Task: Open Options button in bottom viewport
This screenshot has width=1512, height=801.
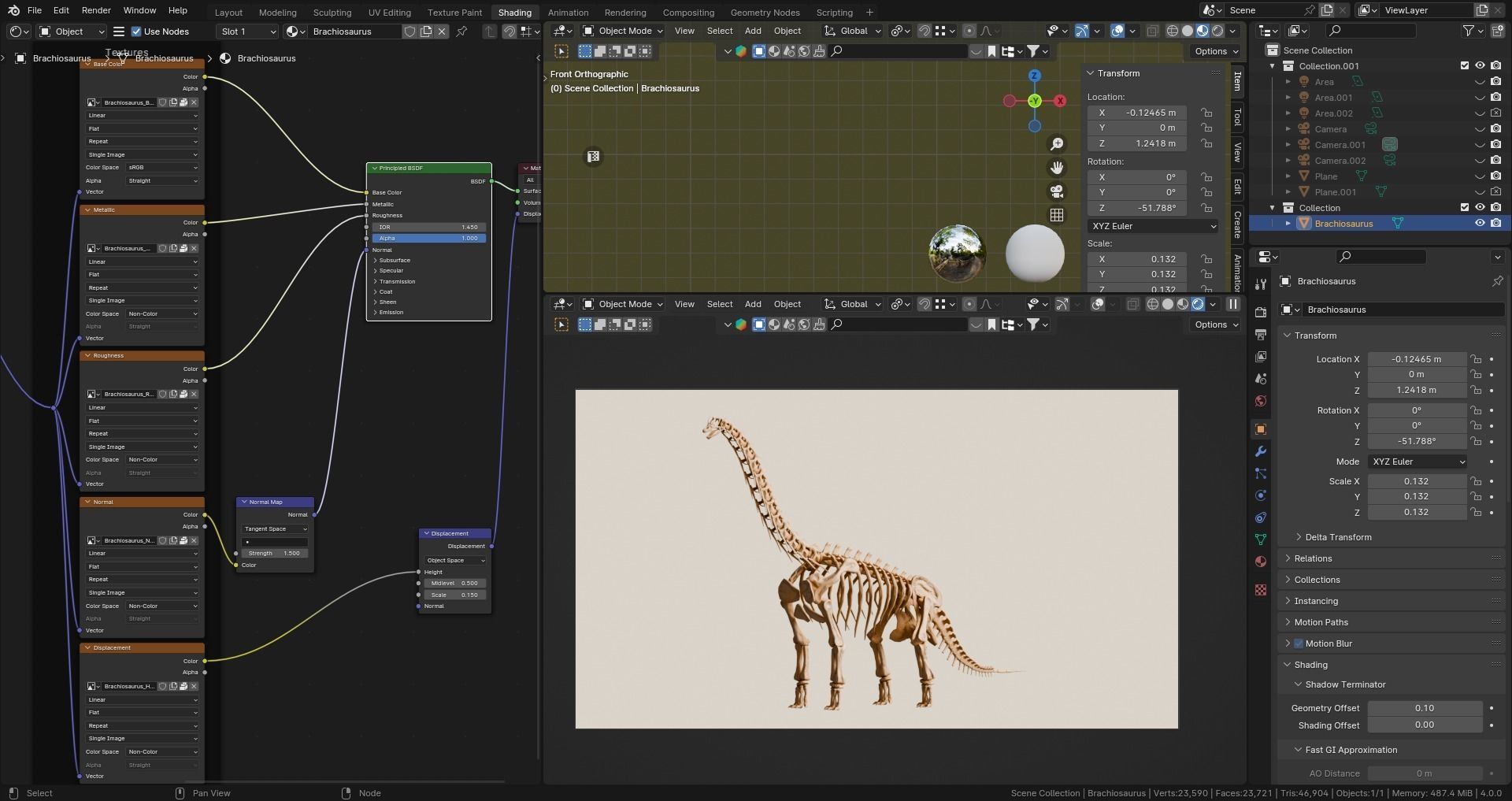Action: [1216, 324]
